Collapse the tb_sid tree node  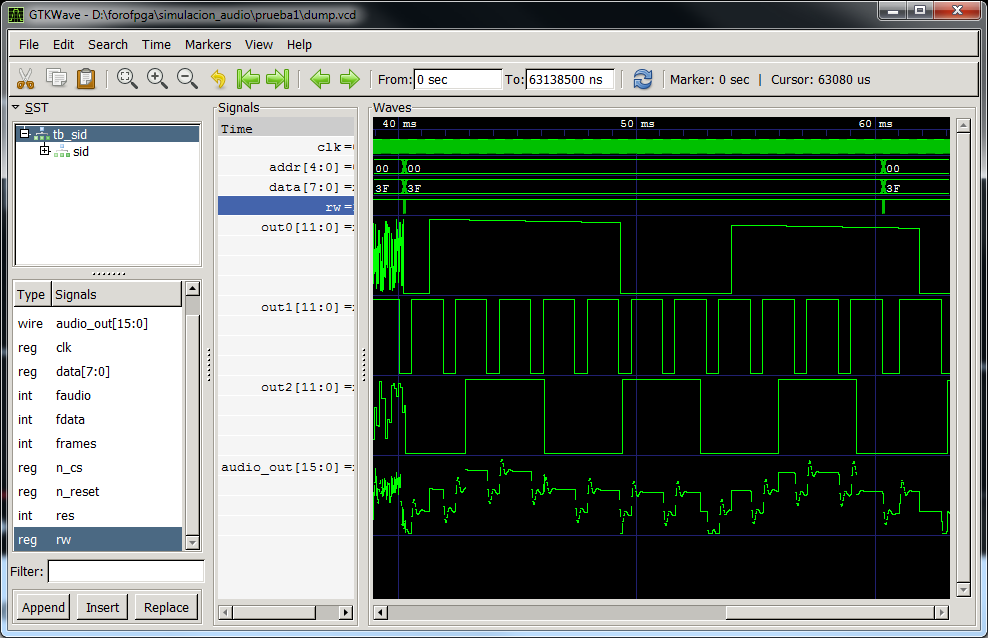[25, 134]
